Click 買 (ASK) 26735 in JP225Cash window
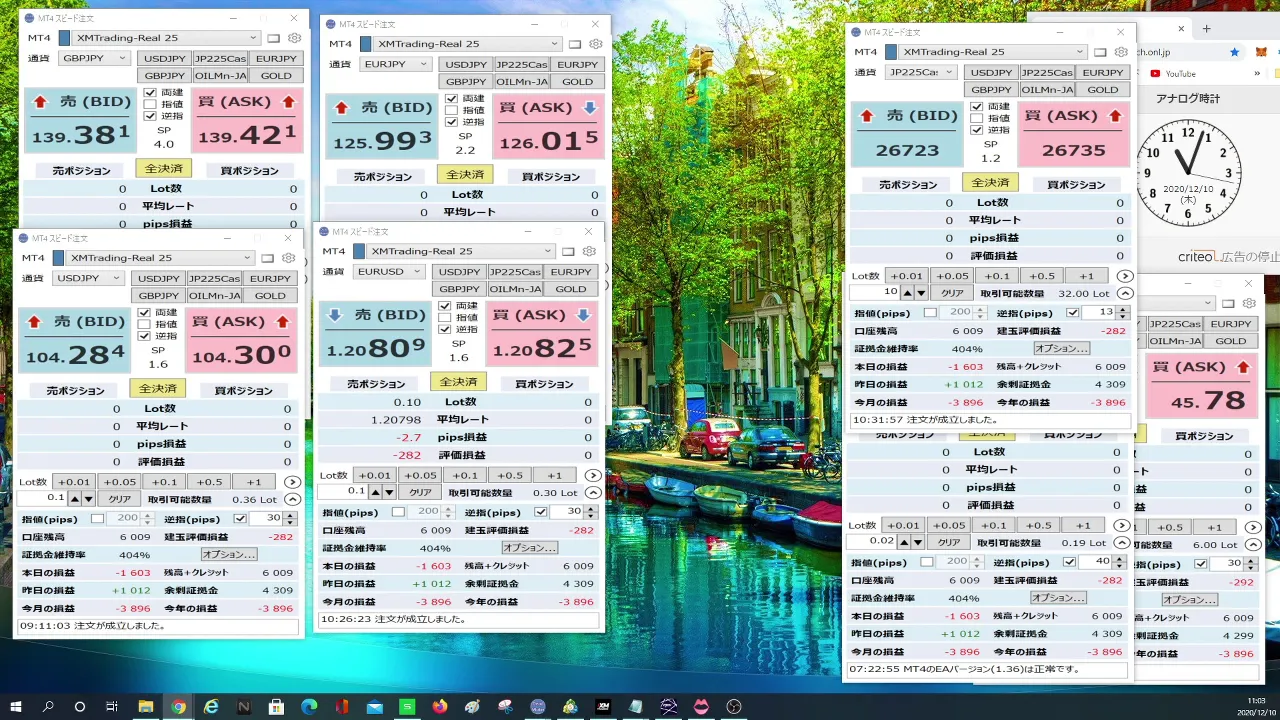The image size is (1280, 720). coord(1076,134)
